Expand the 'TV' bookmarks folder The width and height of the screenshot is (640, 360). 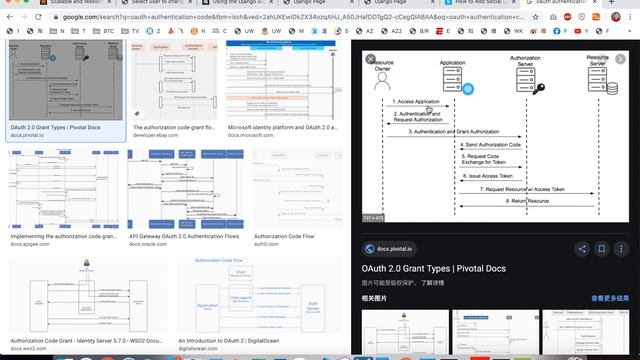tap(130, 31)
